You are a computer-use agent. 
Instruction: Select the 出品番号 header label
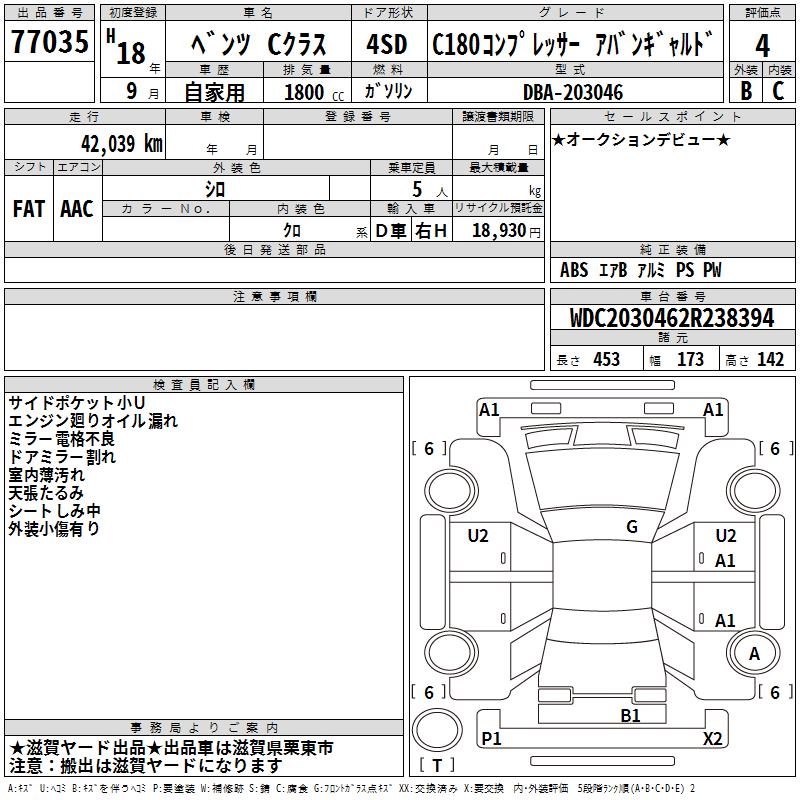(49, 13)
